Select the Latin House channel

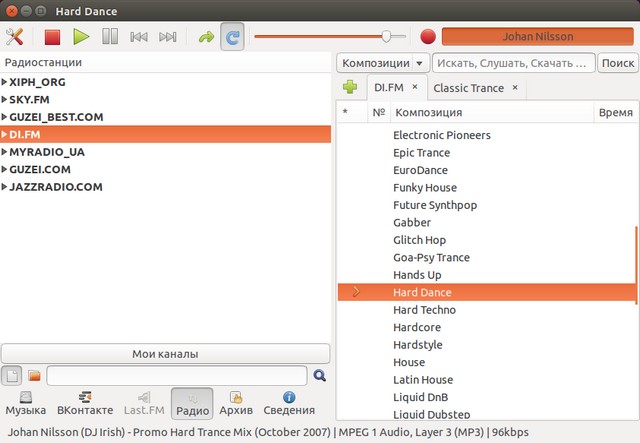coord(487,380)
